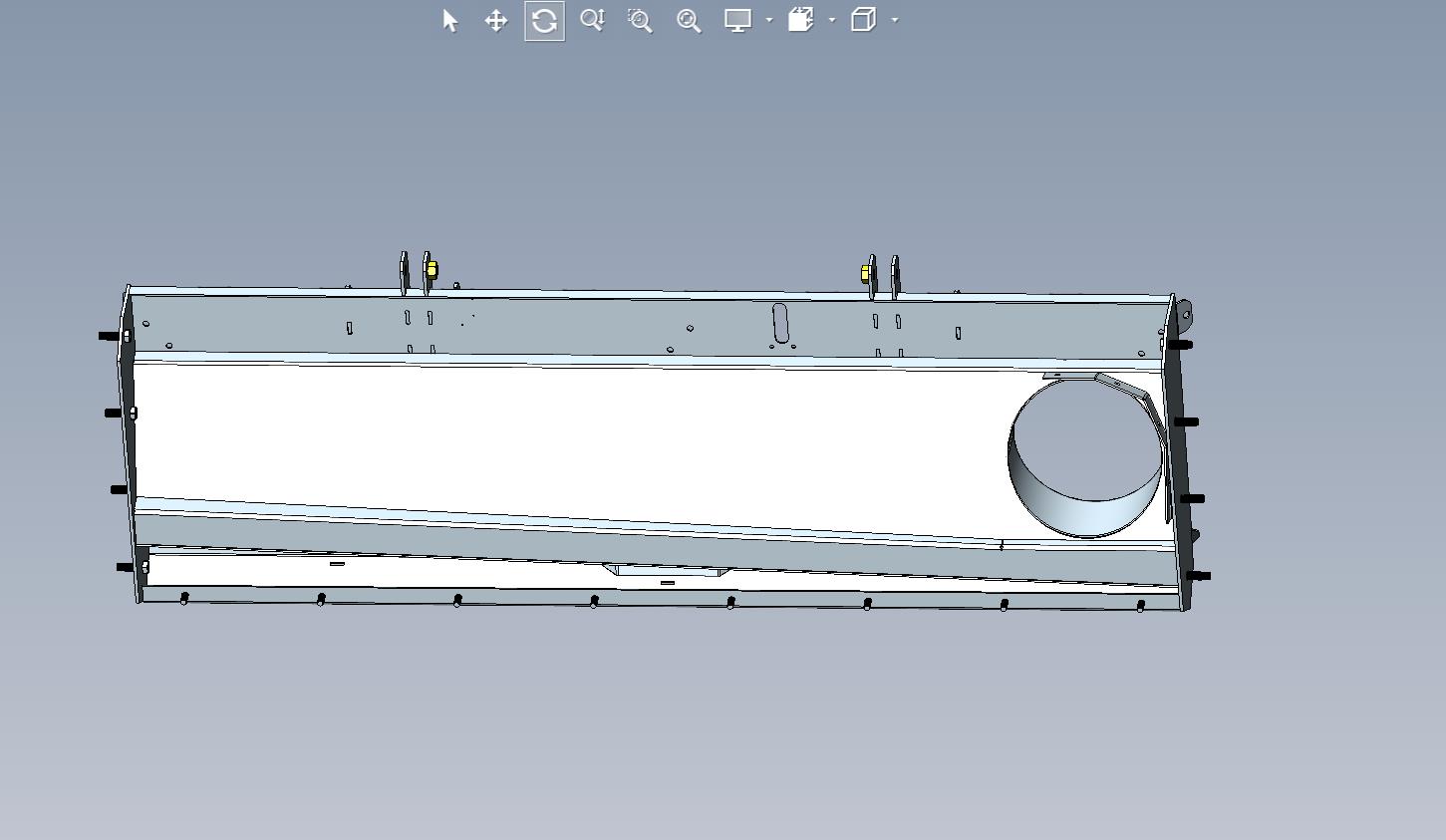
Task: Click the top black bolt on right end
Action: pos(1181,345)
